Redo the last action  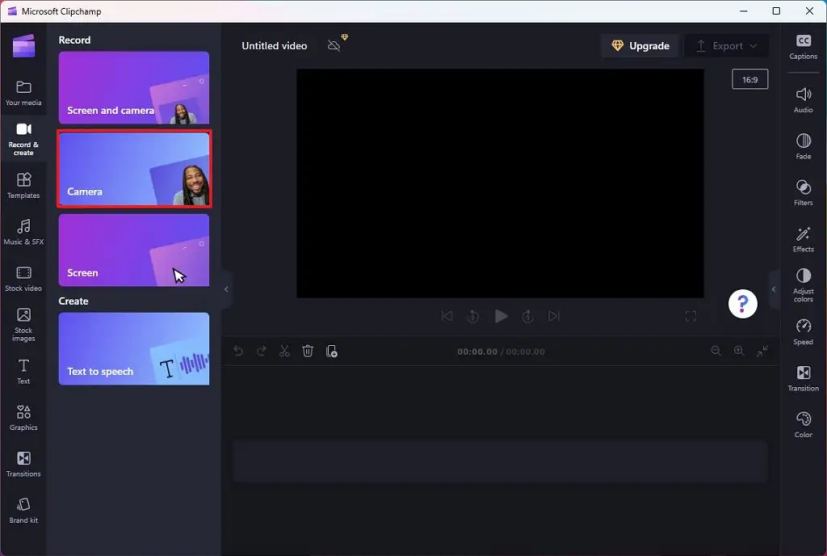(x=262, y=351)
